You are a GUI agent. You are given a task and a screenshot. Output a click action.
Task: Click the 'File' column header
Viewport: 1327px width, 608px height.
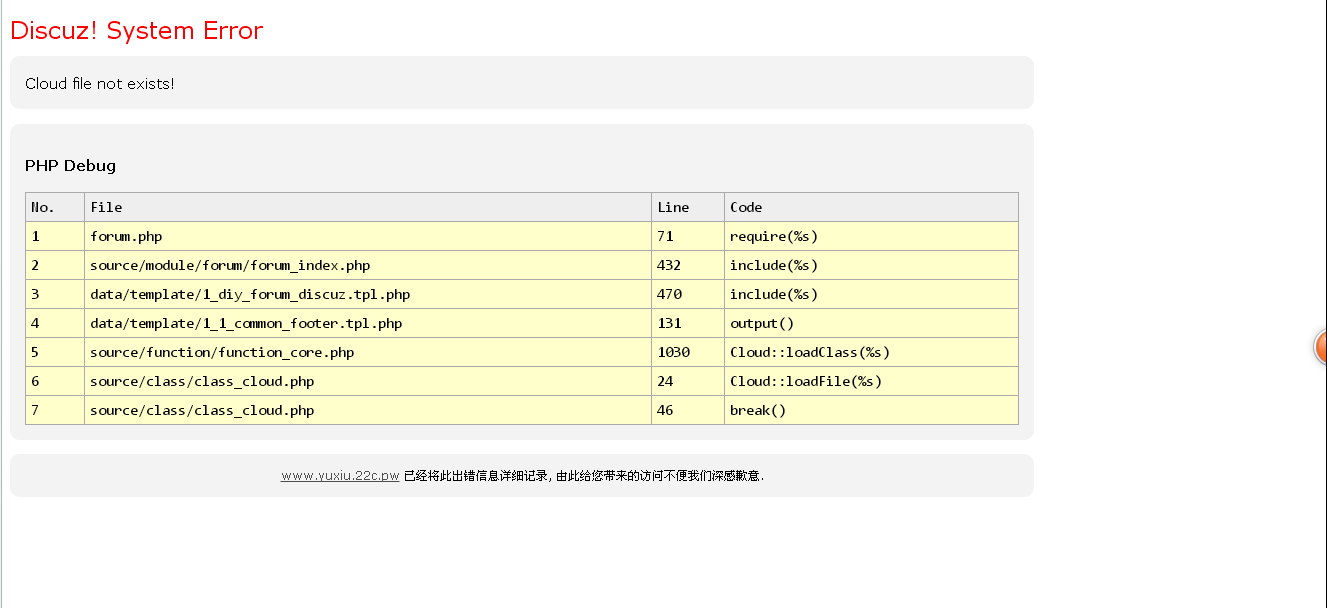click(368, 207)
